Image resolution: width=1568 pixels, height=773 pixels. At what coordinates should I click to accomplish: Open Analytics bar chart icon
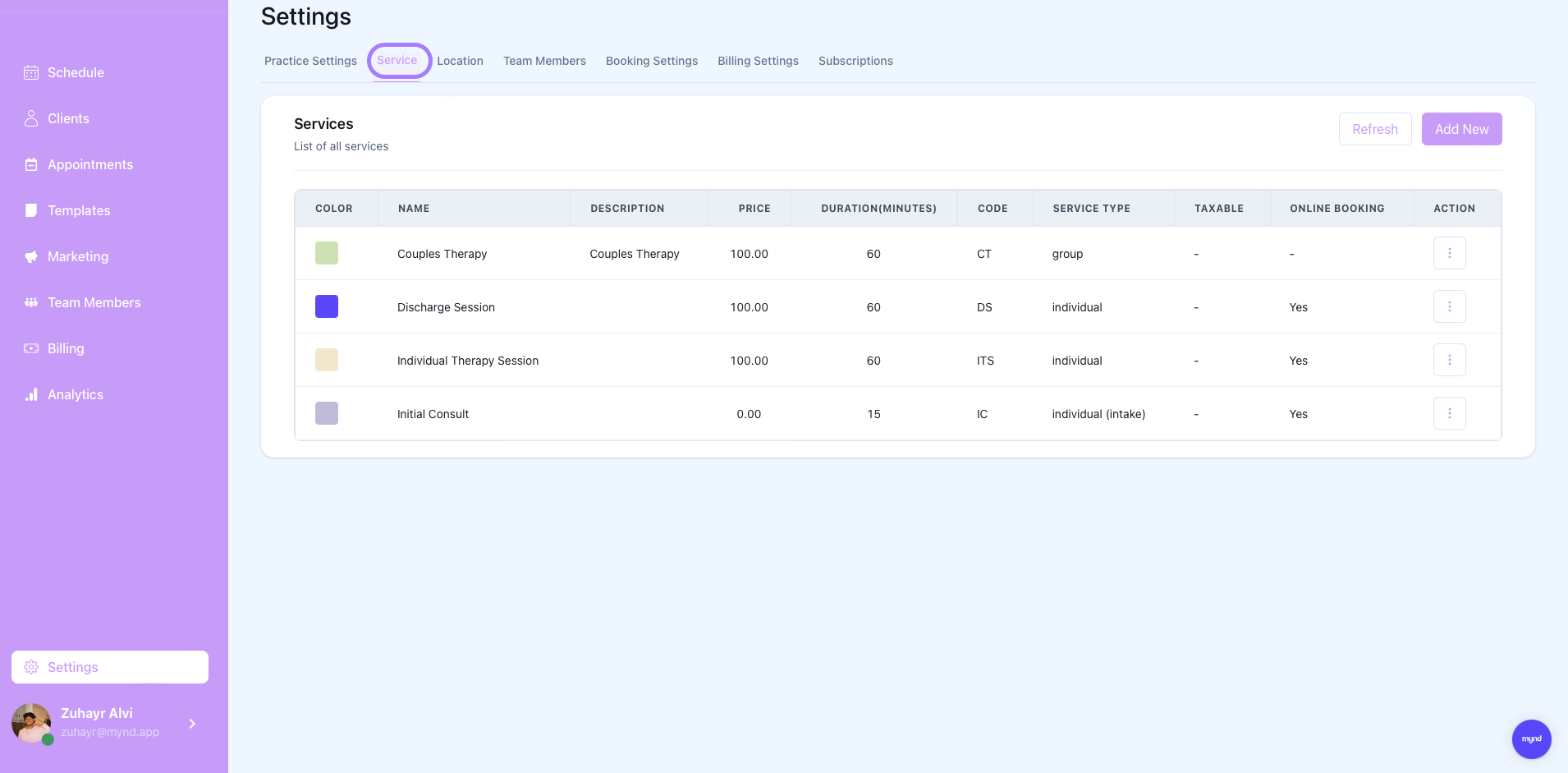point(31,394)
